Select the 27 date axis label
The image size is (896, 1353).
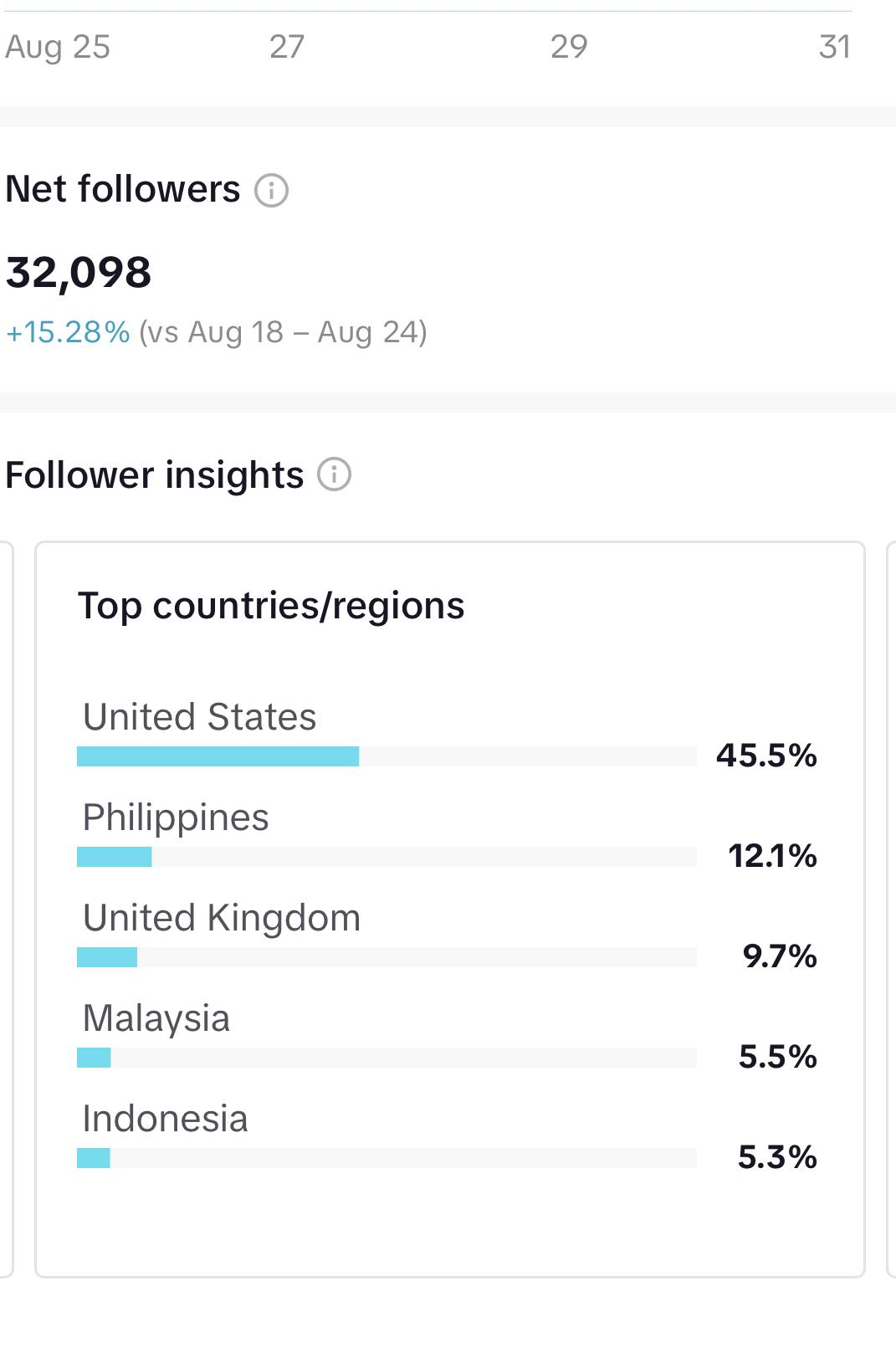click(287, 47)
